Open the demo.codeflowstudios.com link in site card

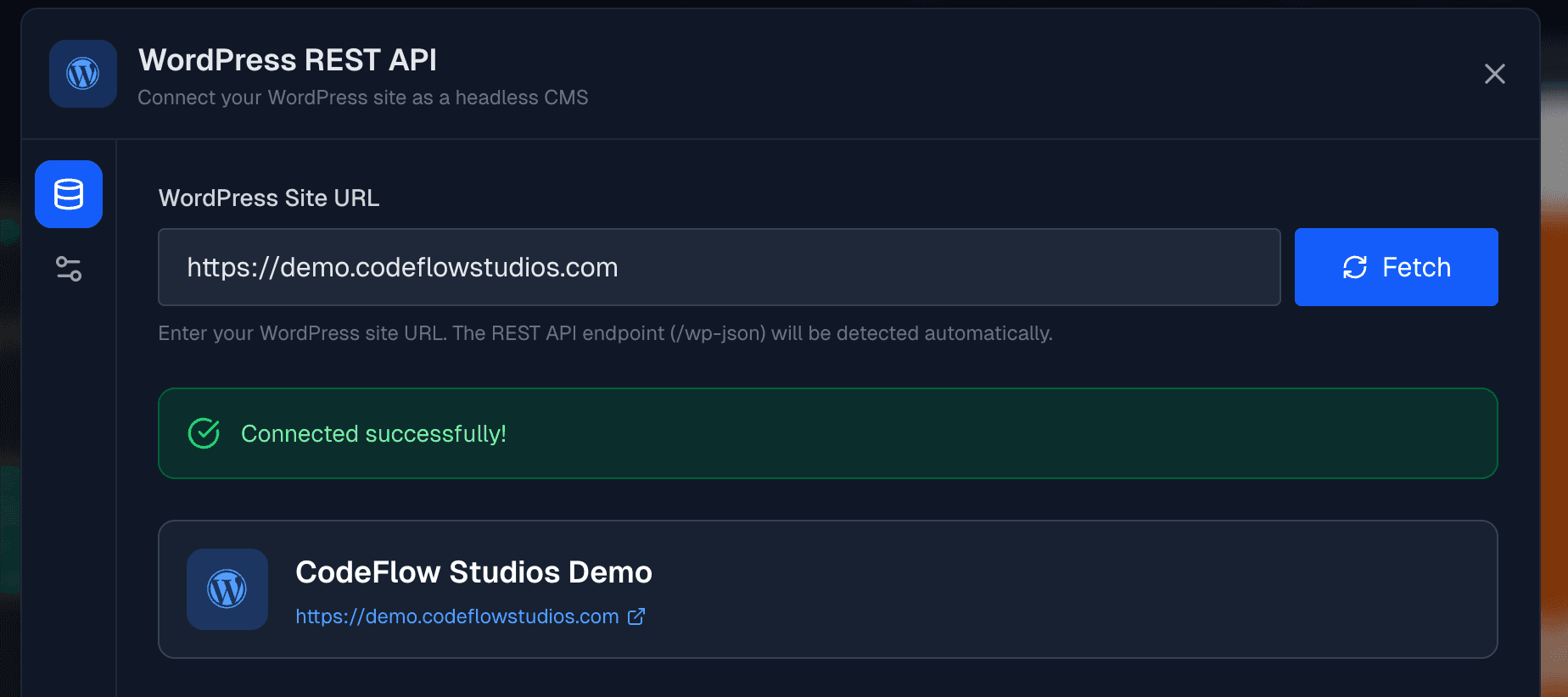click(x=456, y=616)
